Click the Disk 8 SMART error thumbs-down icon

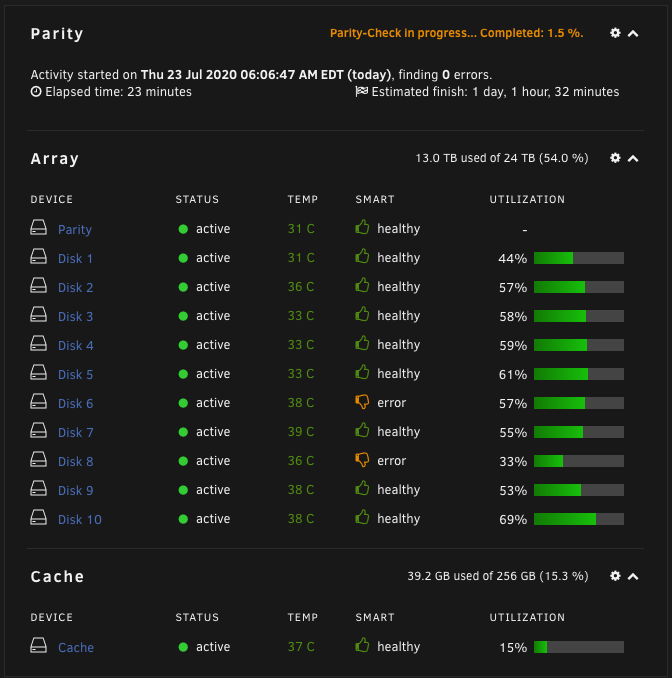[362, 460]
